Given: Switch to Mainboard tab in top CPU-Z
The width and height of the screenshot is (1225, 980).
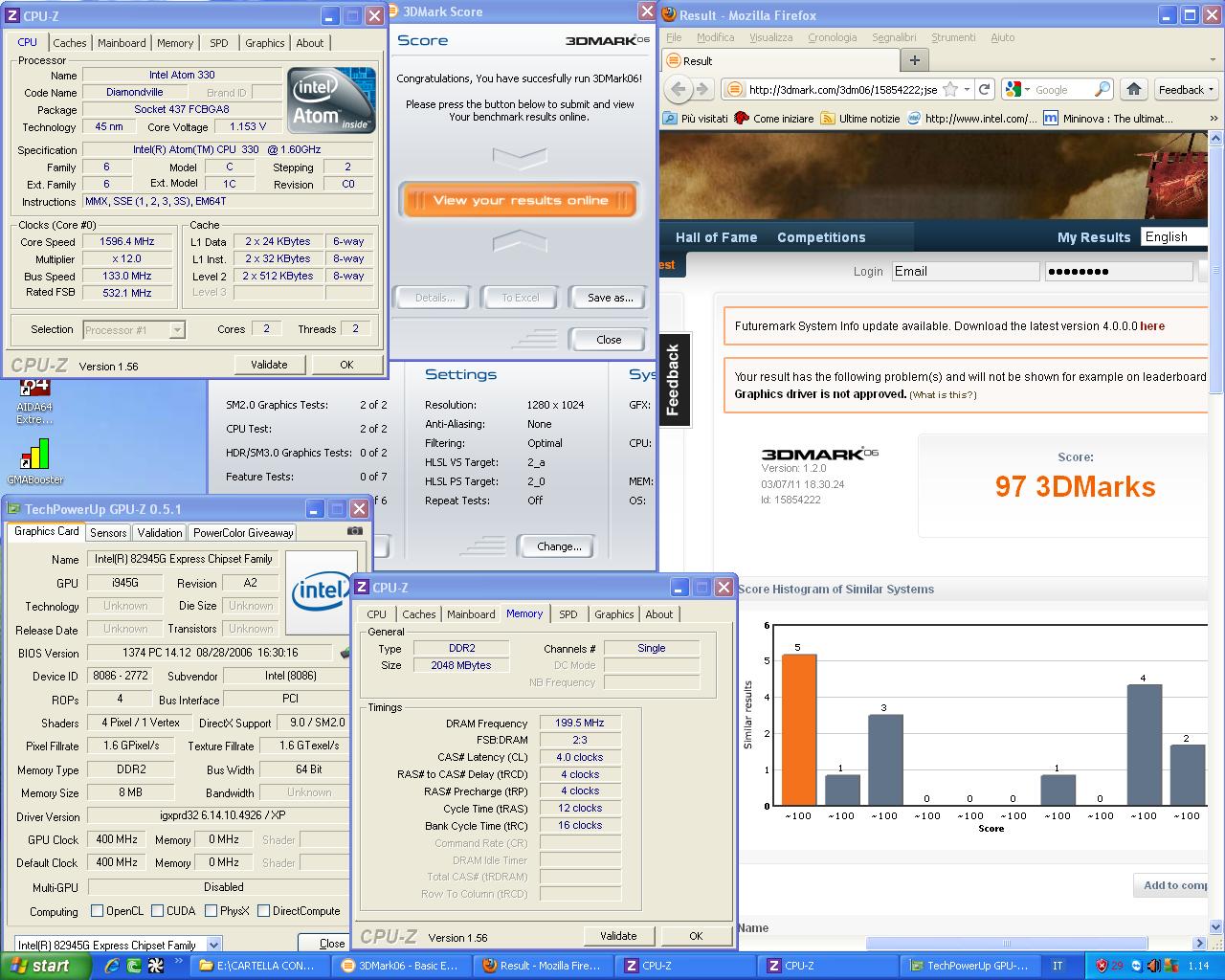Looking at the screenshot, I should (x=122, y=43).
